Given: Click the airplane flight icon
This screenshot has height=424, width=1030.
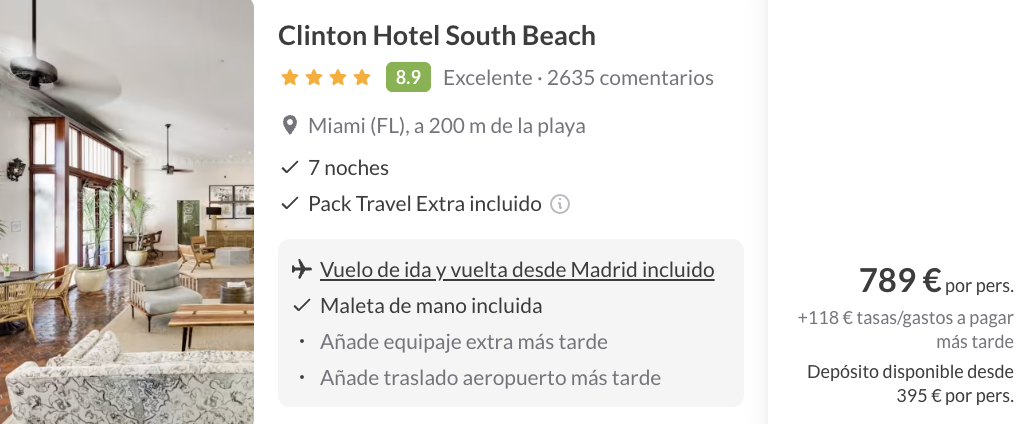Looking at the screenshot, I should point(299,270).
